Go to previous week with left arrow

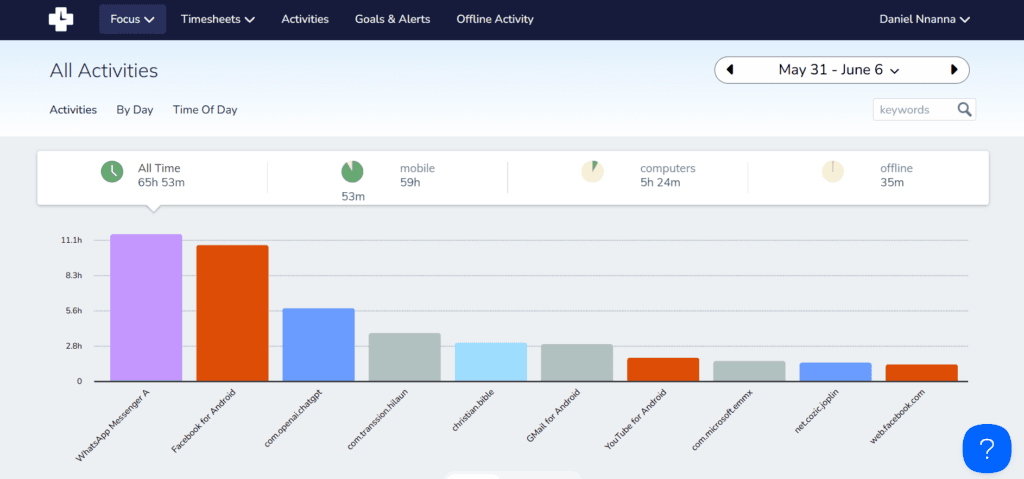pos(729,70)
